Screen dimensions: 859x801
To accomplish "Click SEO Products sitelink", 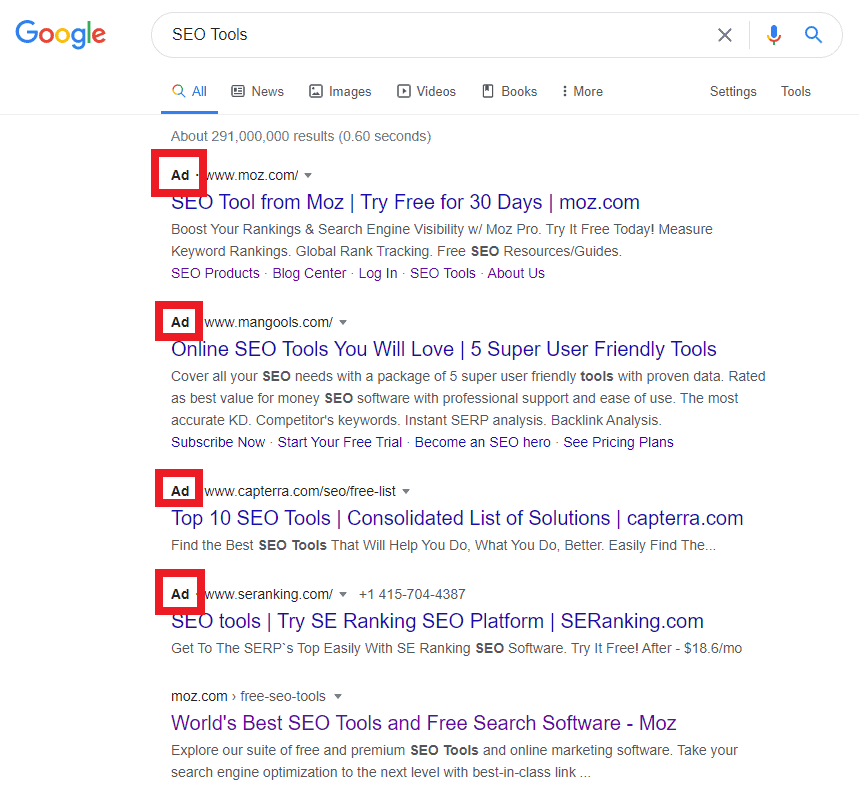I will point(215,273).
